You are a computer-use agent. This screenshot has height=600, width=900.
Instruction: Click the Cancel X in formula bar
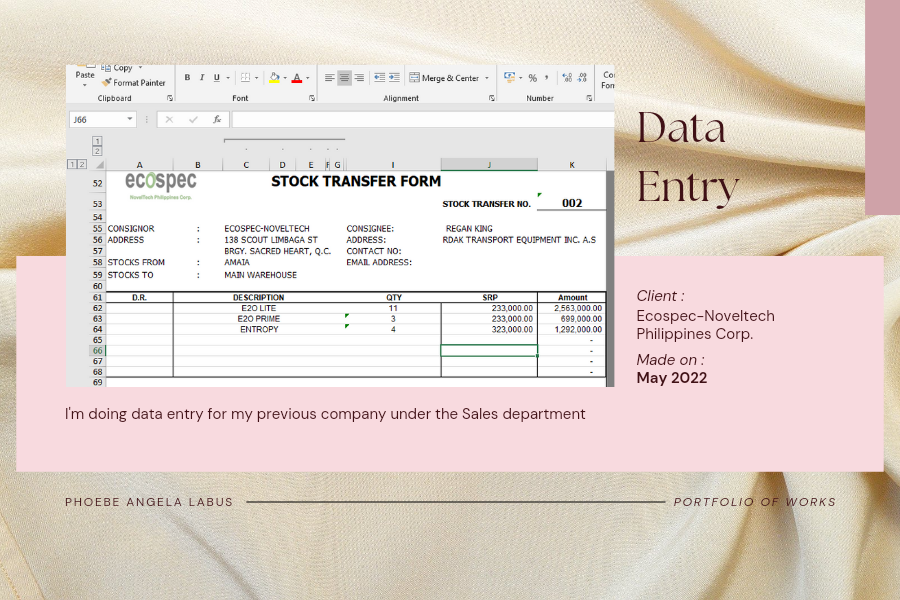169,119
